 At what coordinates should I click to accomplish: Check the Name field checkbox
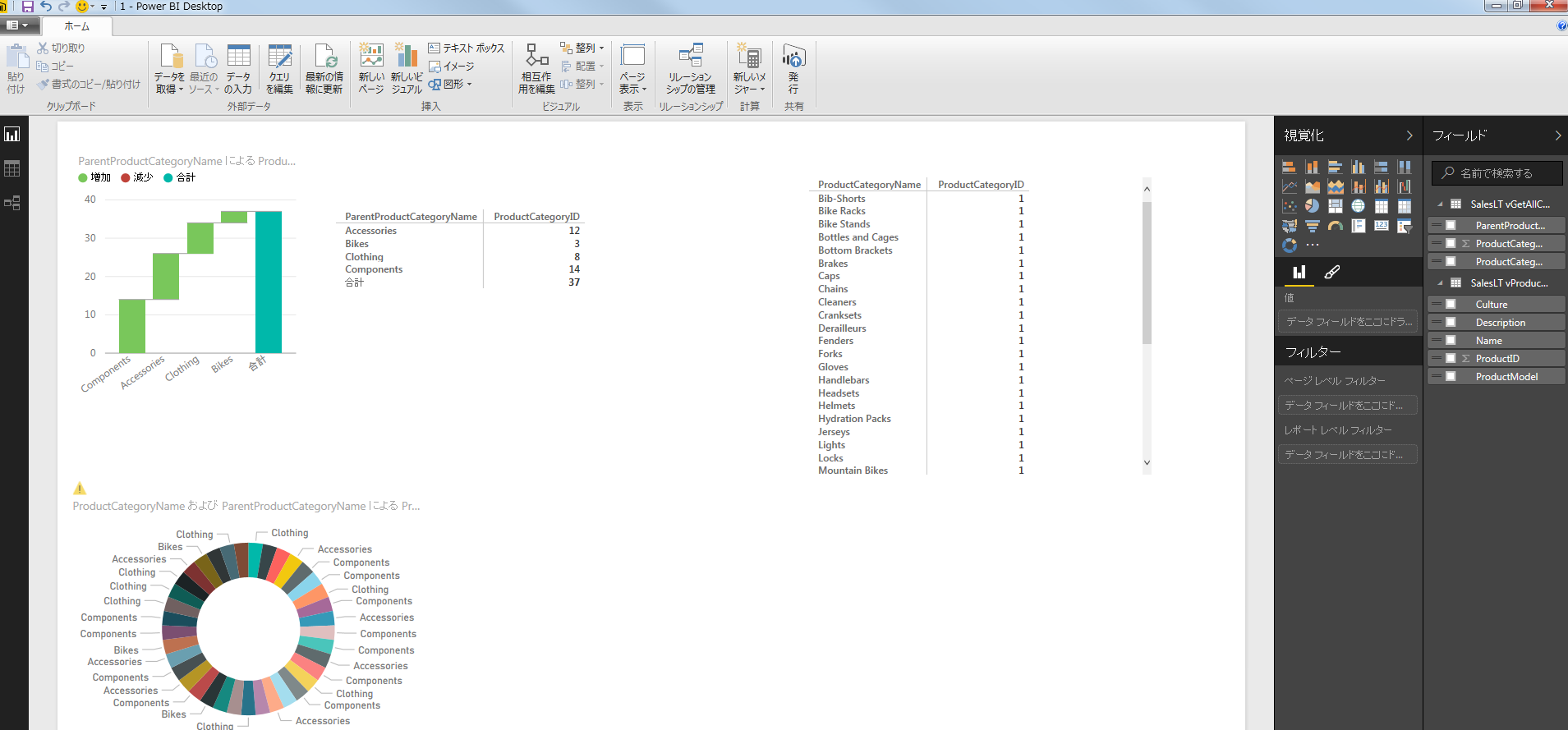(x=1451, y=340)
